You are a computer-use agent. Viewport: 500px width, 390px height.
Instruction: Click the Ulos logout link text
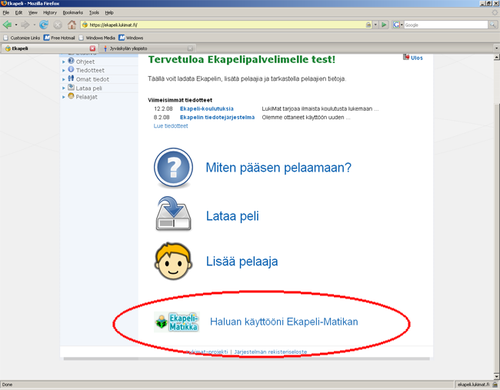click(417, 58)
